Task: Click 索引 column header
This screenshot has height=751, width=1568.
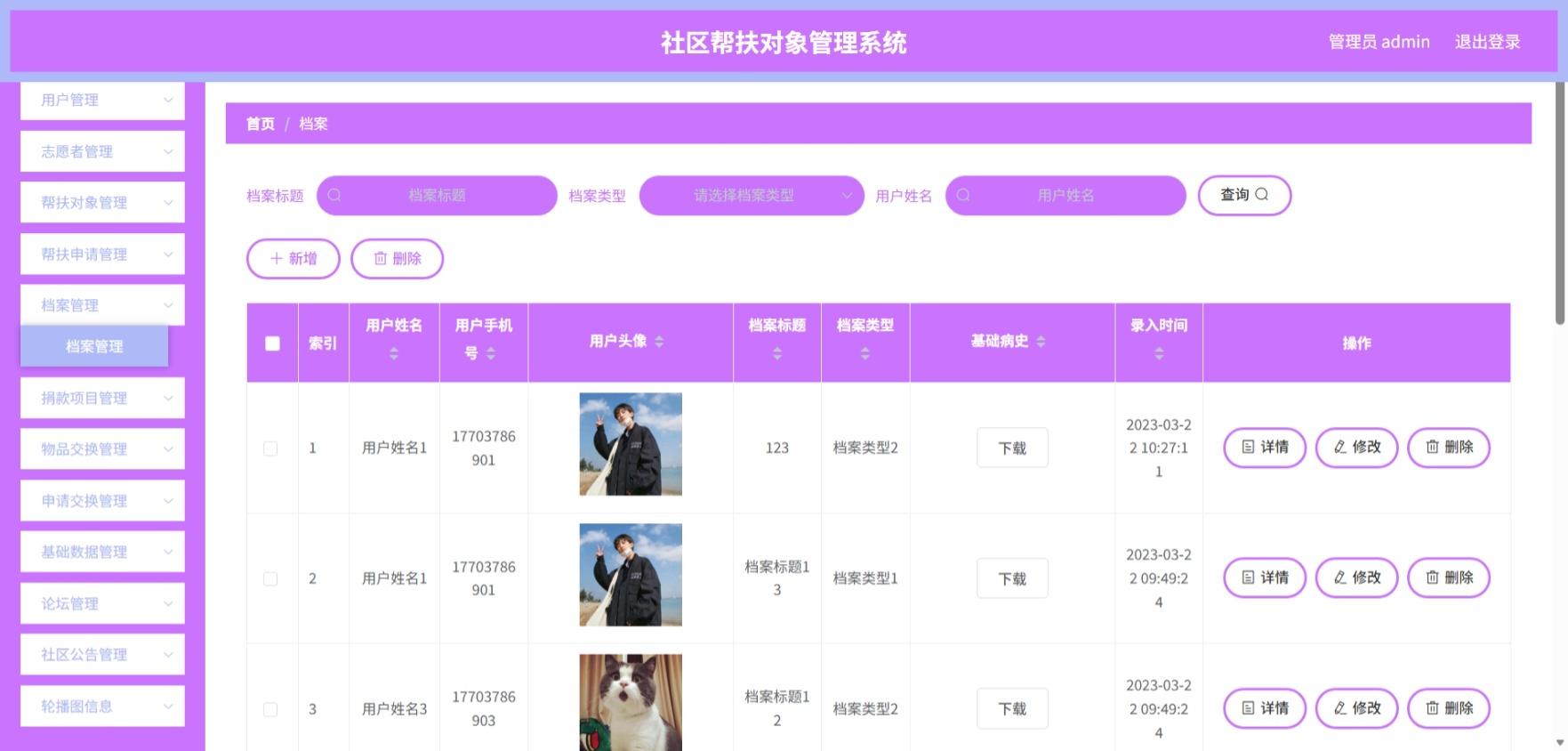Action: 323,343
